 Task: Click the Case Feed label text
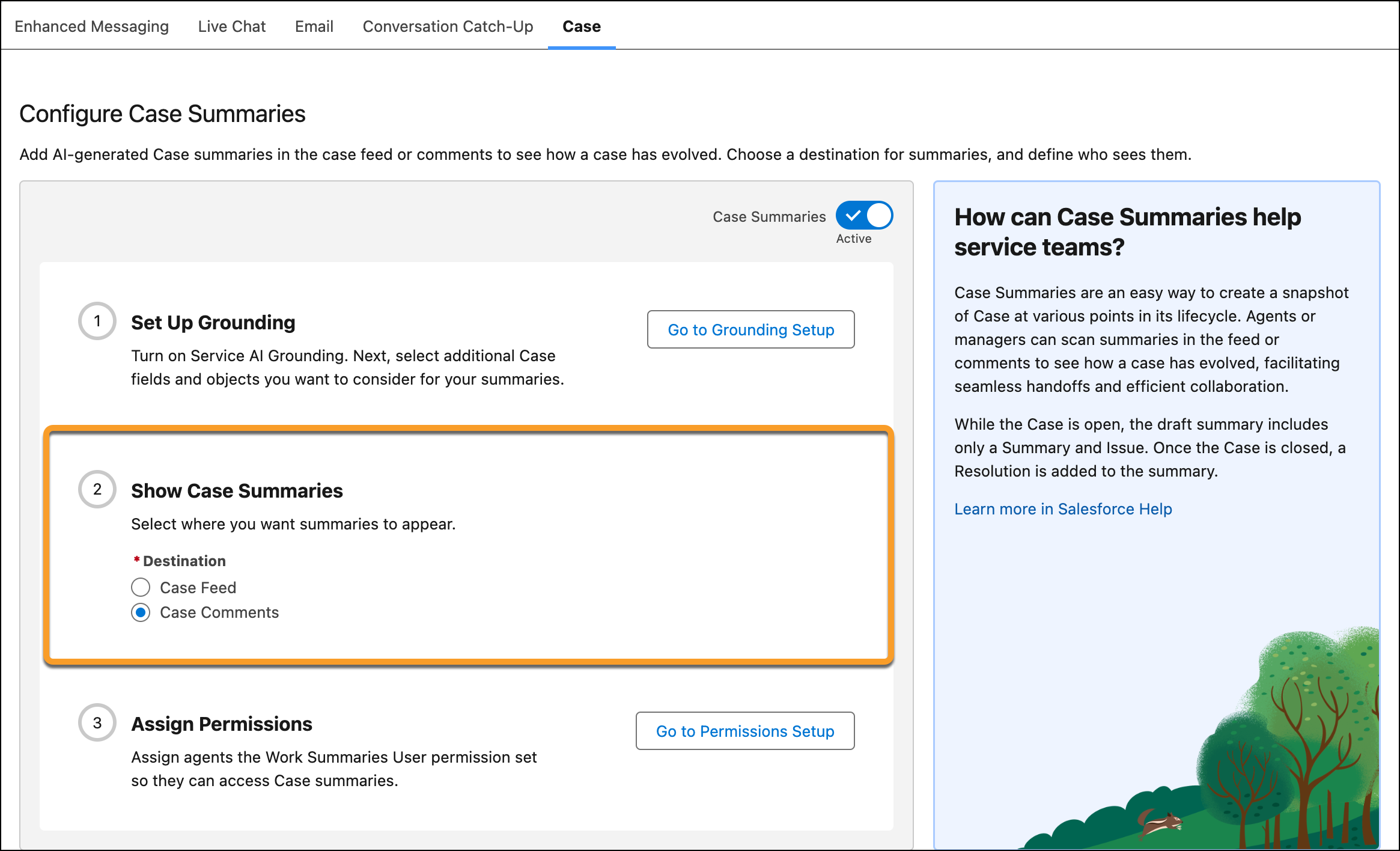tap(198, 587)
